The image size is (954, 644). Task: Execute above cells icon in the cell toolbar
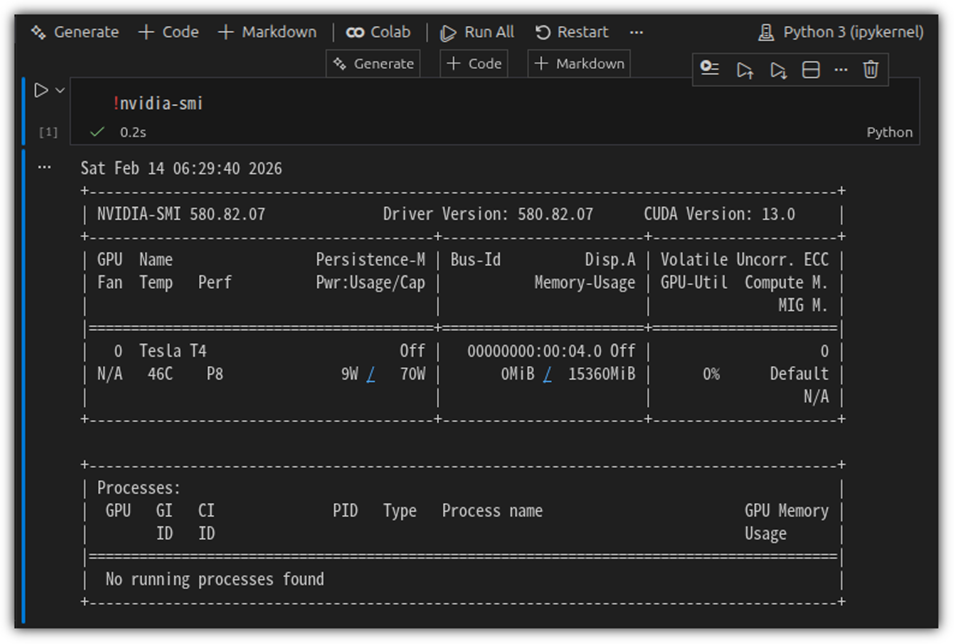[x=745, y=70]
